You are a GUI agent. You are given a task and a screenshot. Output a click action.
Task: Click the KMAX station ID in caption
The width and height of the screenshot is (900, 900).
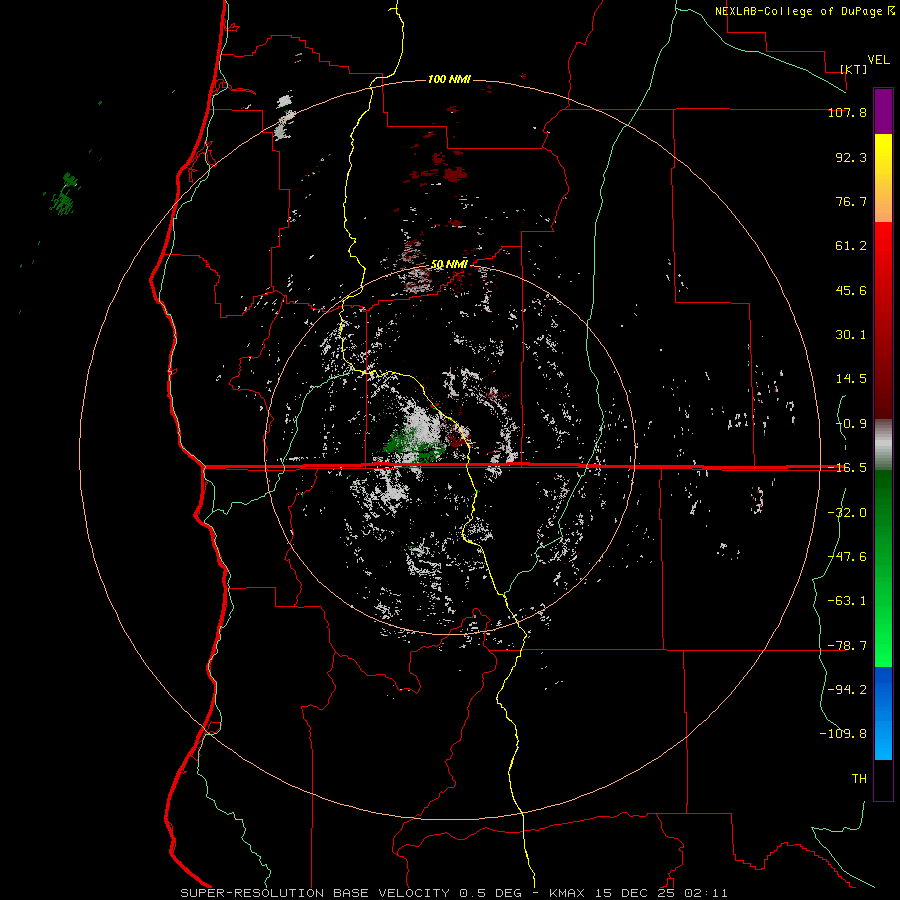(568, 893)
